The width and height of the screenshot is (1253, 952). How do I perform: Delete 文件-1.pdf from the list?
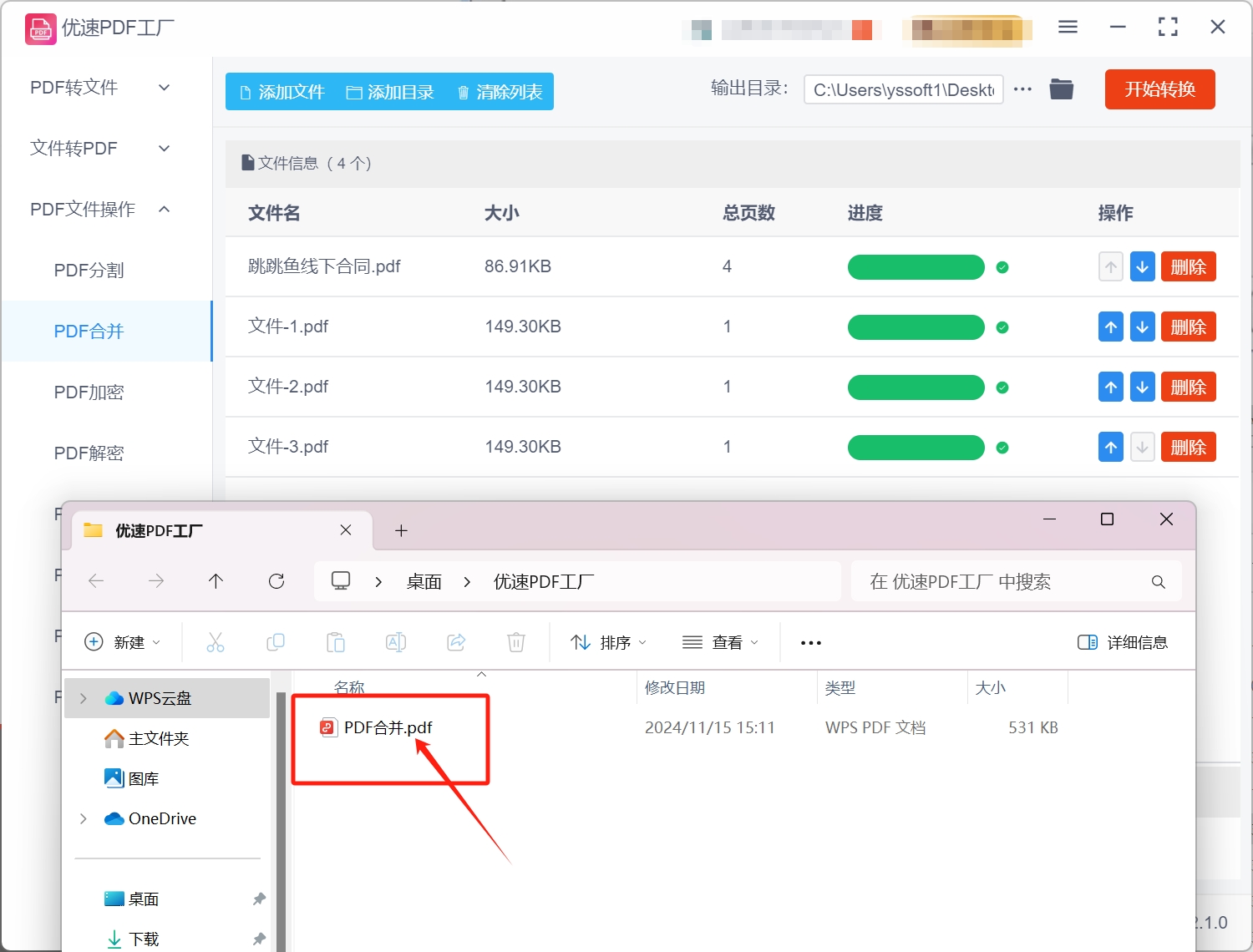1188,327
